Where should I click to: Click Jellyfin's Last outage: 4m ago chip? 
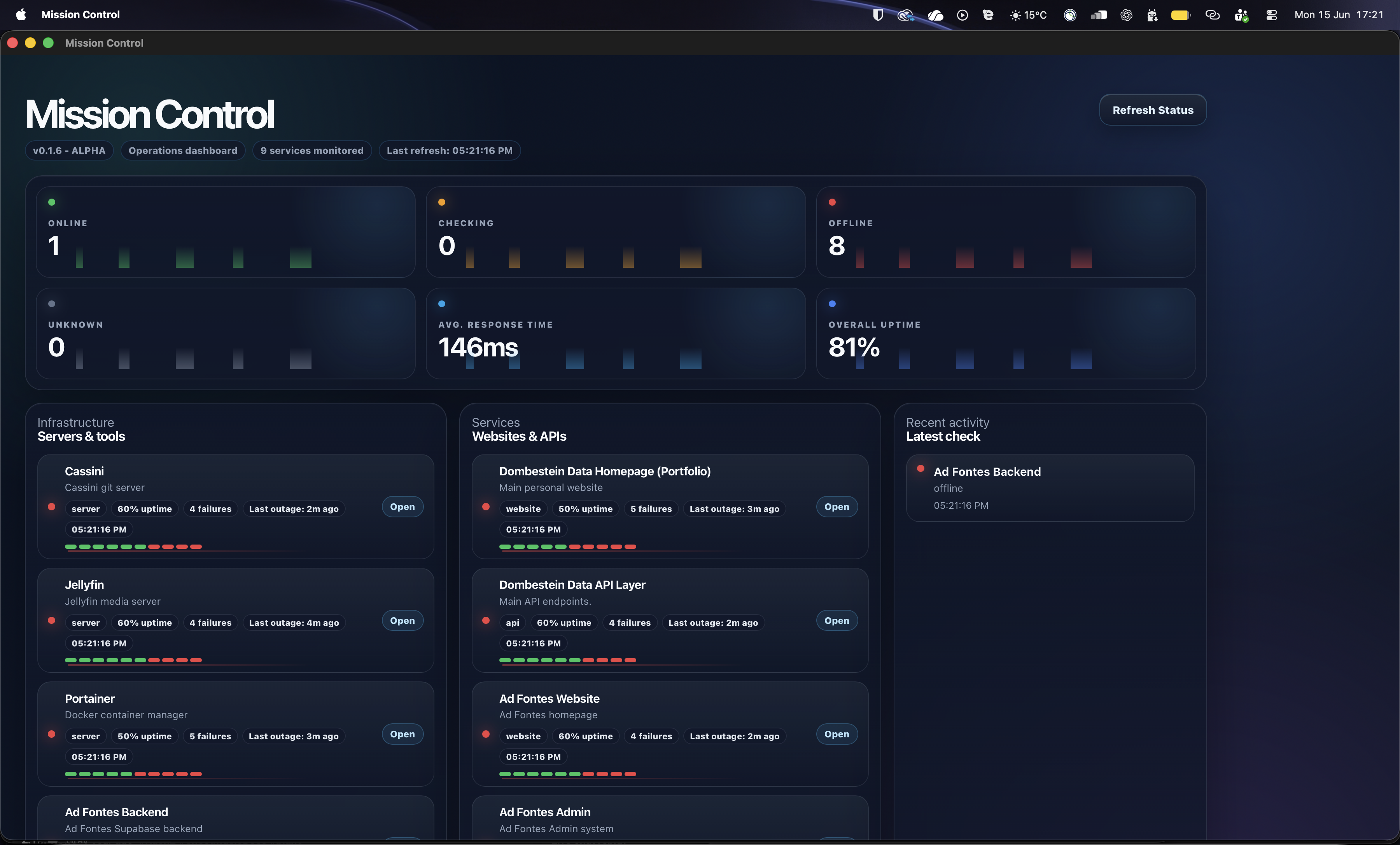click(294, 622)
